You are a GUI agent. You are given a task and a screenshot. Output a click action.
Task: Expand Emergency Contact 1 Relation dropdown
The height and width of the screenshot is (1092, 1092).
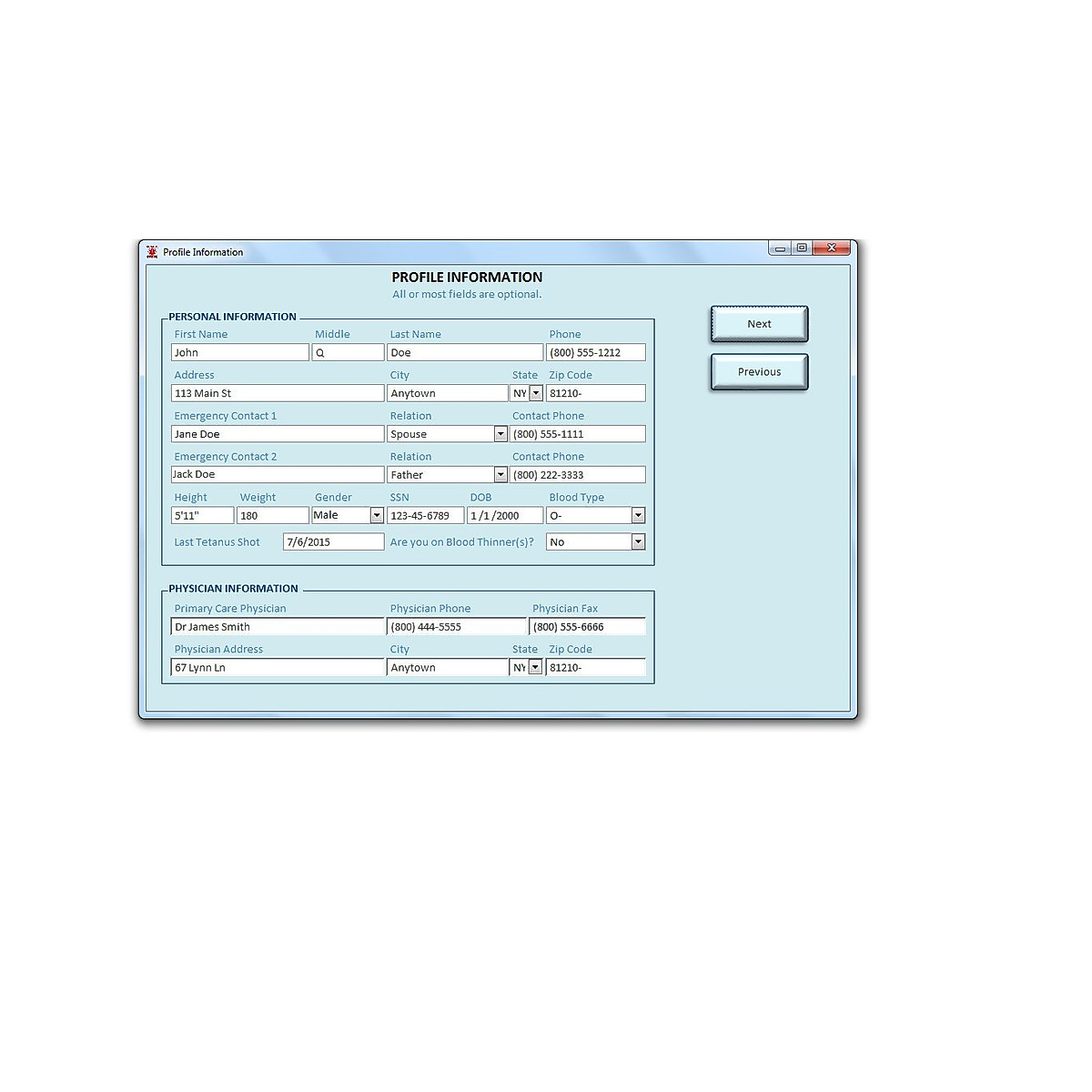point(500,434)
